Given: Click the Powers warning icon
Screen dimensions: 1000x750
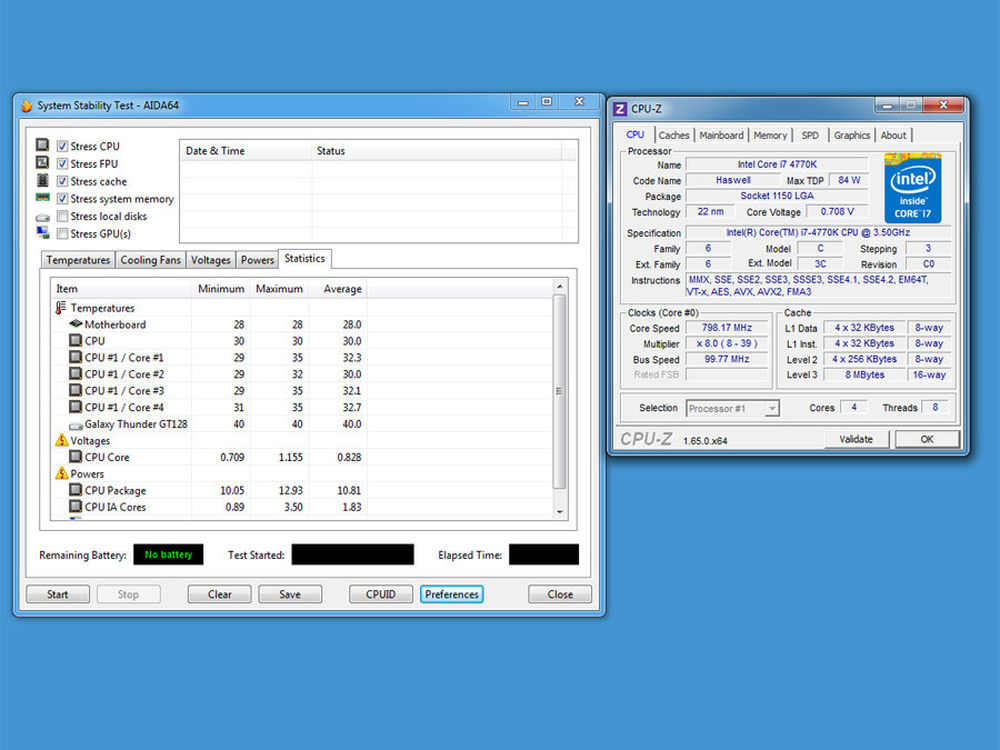Looking at the screenshot, I should pyautogui.click(x=62, y=473).
